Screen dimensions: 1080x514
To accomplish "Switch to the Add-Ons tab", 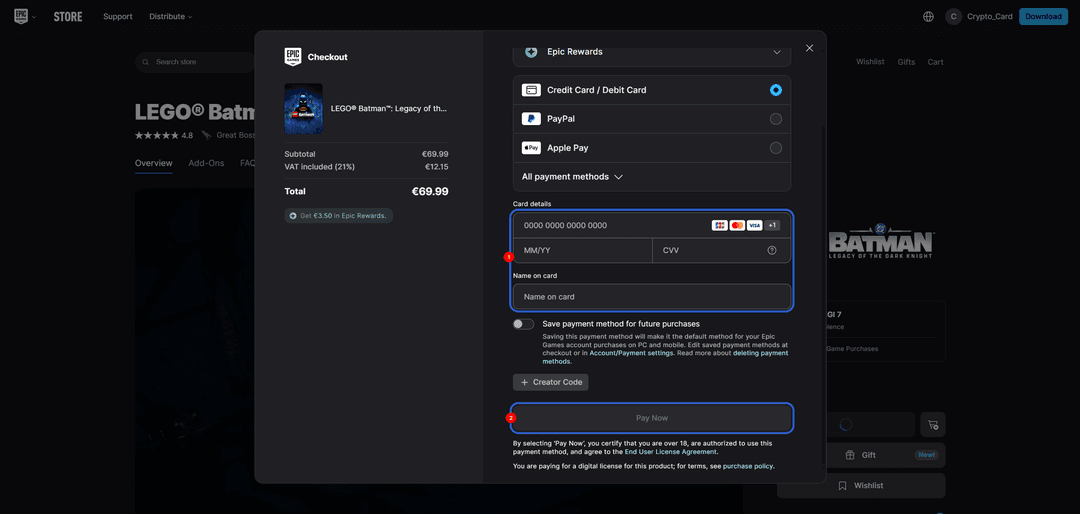I will tap(207, 163).
